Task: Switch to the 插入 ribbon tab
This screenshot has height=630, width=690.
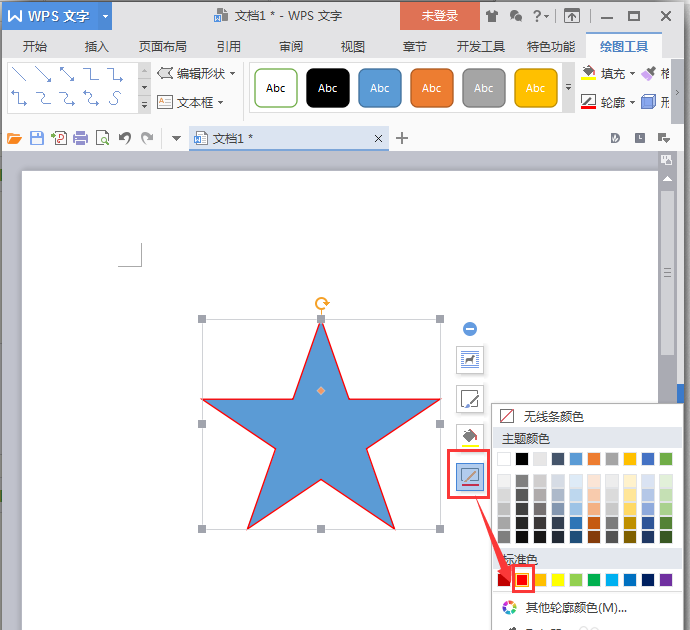Action: pos(97,47)
